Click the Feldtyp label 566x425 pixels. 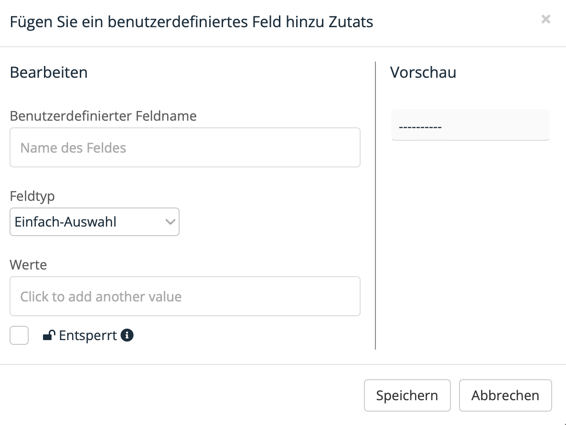pyautogui.click(x=32, y=196)
